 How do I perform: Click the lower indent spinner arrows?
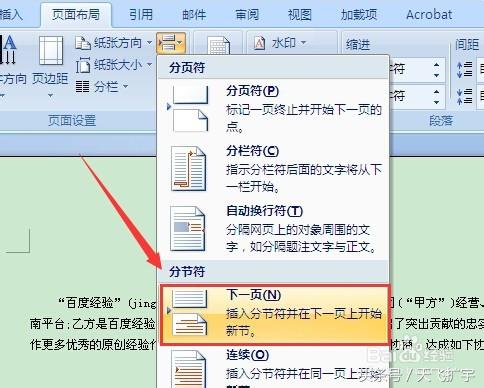coord(437,97)
